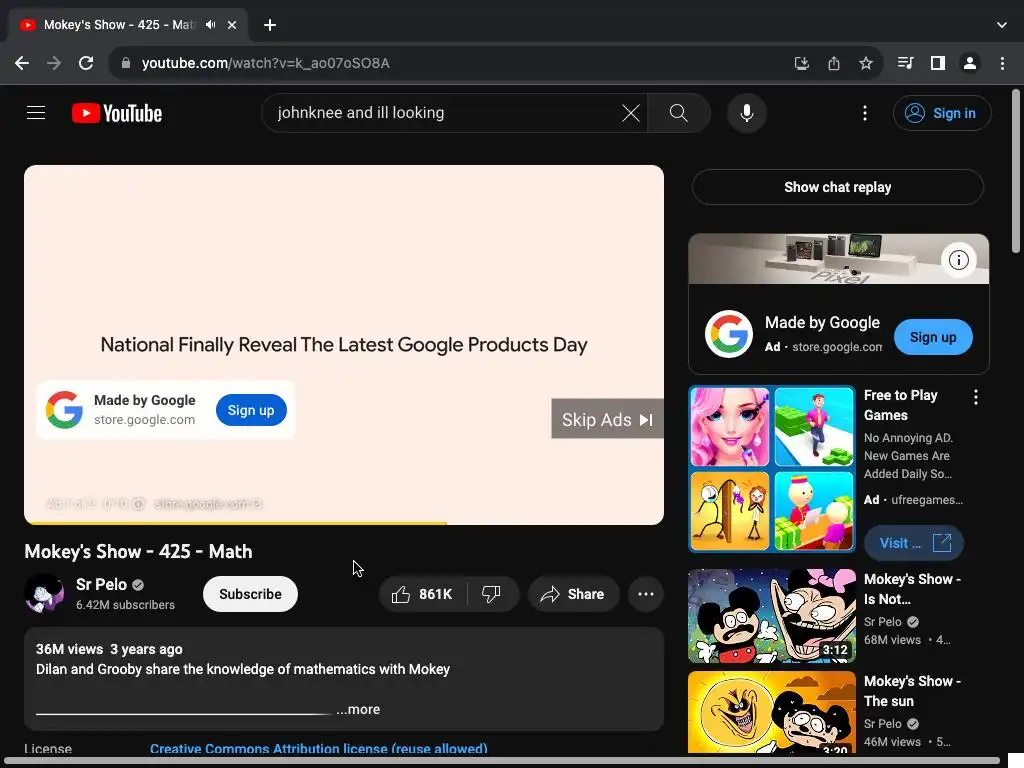The image size is (1024, 768).
Task: Click the search box with 'johnknee and ill looking'
Action: coord(444,113)
